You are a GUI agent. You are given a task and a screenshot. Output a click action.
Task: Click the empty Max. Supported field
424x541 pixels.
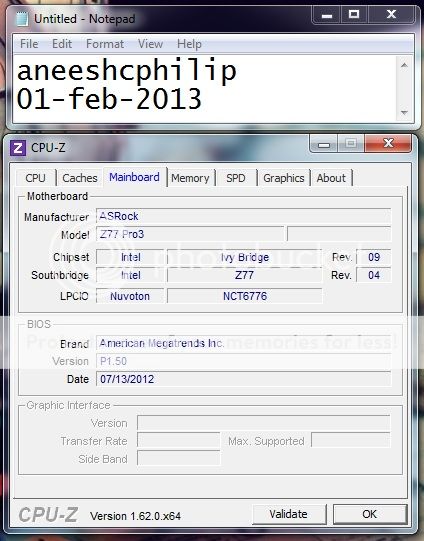pos(351,441)
